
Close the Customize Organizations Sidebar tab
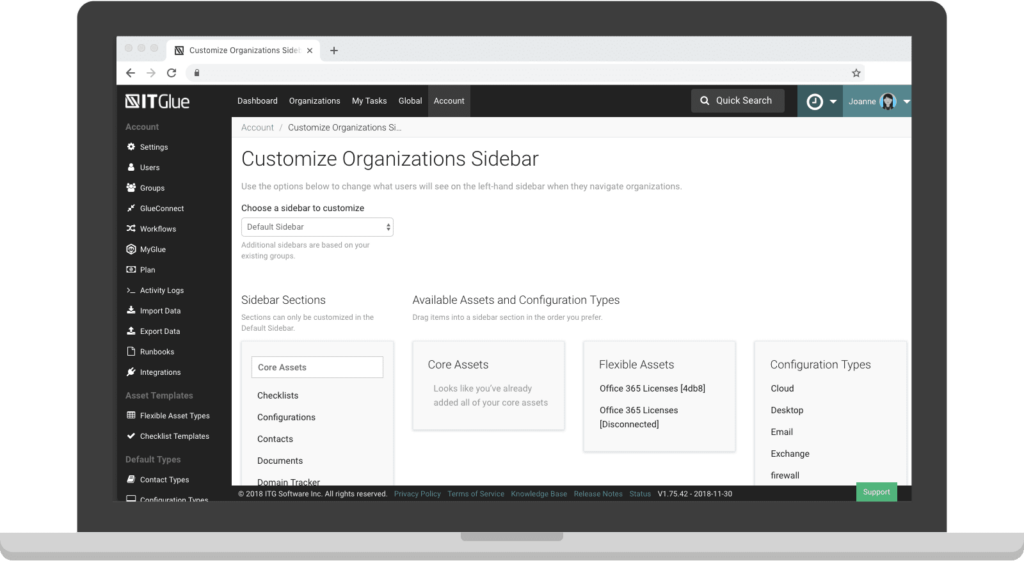coord(310,50)
